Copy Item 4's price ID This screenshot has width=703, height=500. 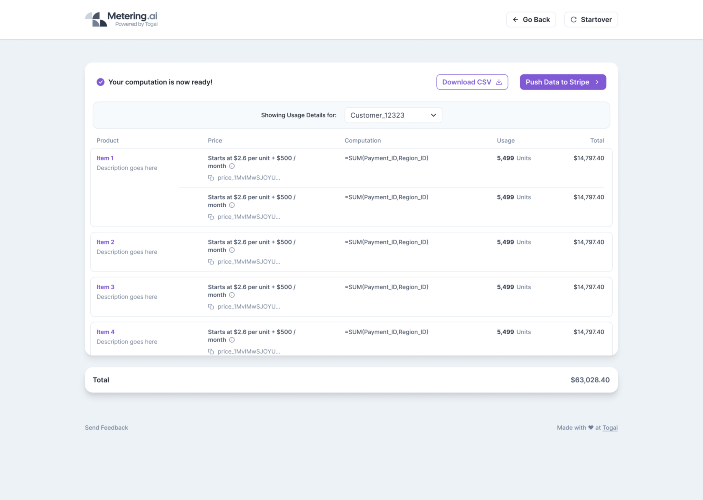point(211,351)
